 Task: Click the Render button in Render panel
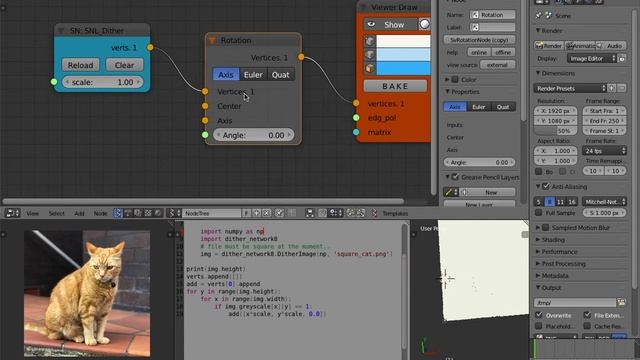point(549,46)
